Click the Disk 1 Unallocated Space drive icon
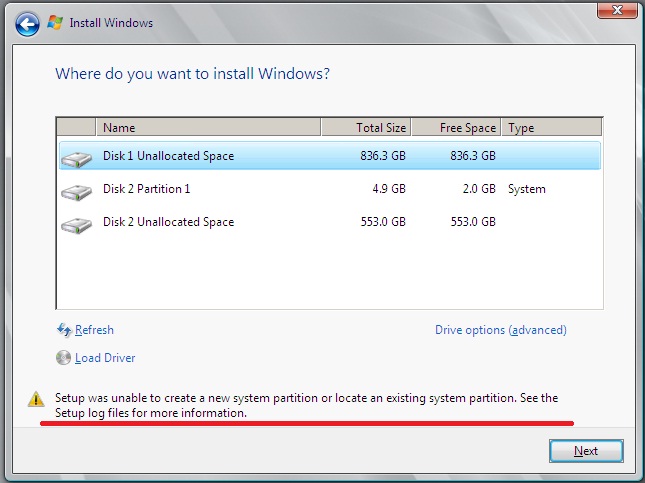Viewport: 645px width, 483px height. 77,159
